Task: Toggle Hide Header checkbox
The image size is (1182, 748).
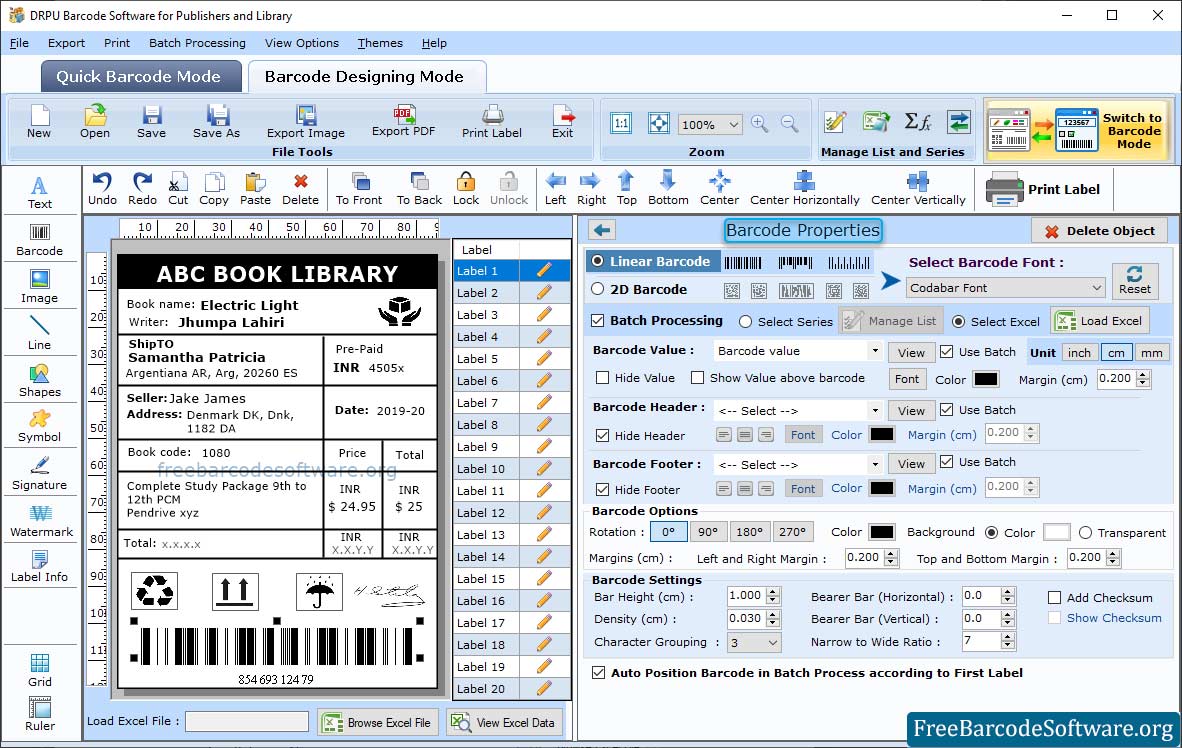Action: tap(602, 435)
